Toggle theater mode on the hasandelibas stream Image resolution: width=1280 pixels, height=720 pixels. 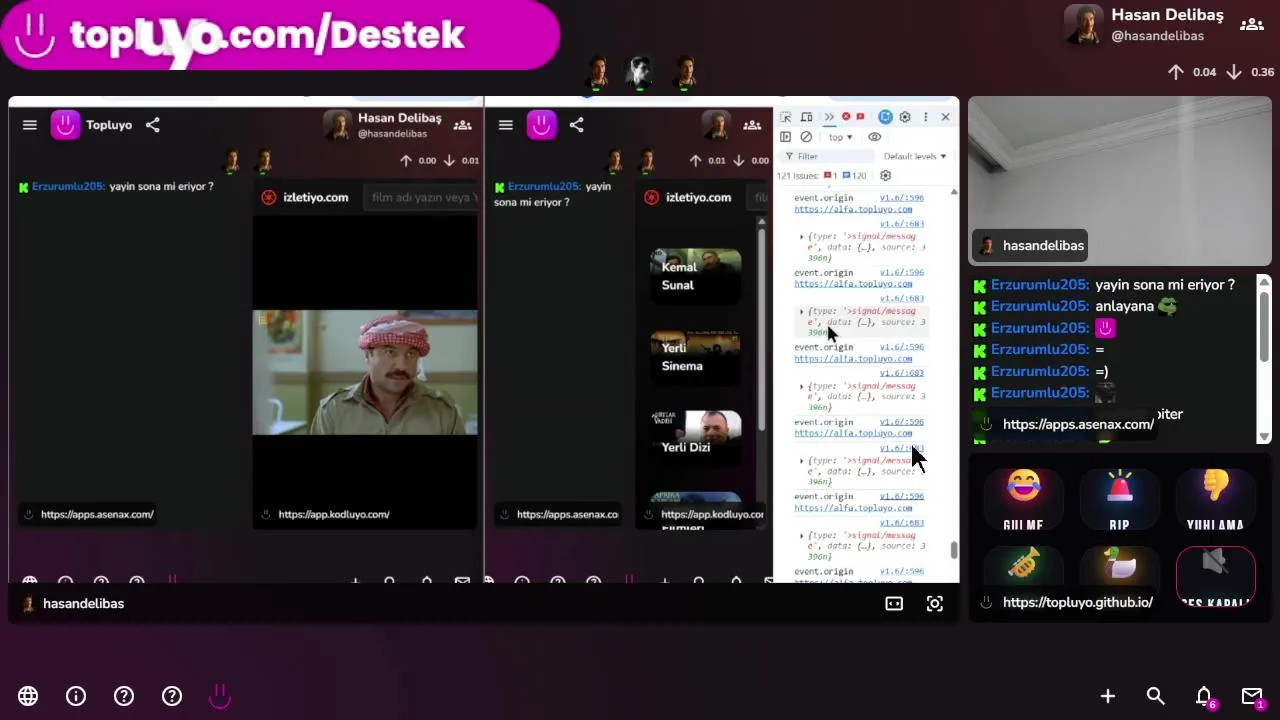click(894, 604)
